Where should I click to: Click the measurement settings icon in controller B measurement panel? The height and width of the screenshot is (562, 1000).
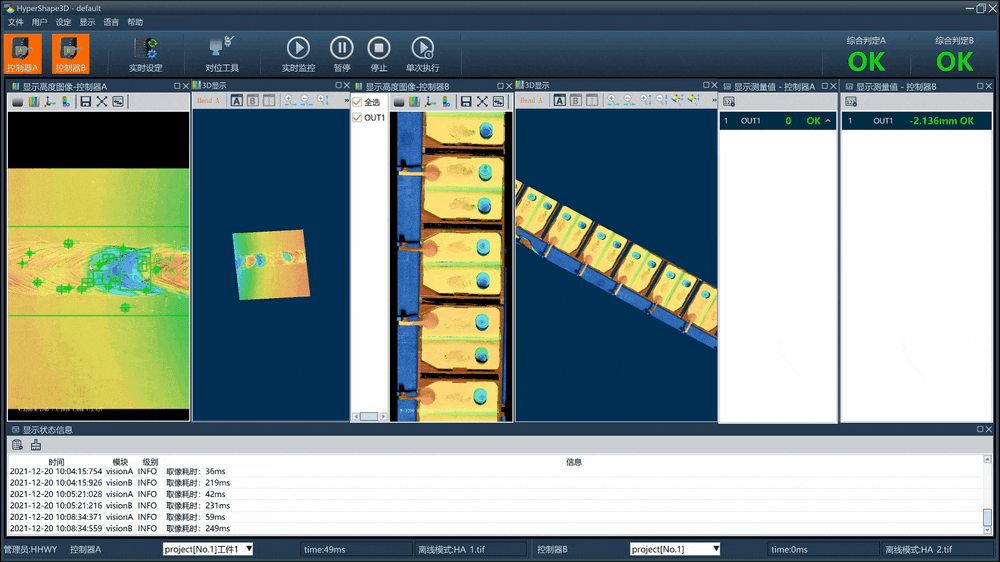[851, 102]
